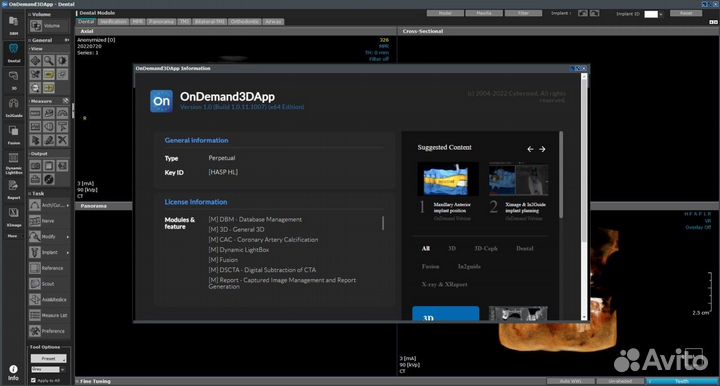Collapse the Volume panel section
Screen dimensions: 720x386
coord(30,15)
